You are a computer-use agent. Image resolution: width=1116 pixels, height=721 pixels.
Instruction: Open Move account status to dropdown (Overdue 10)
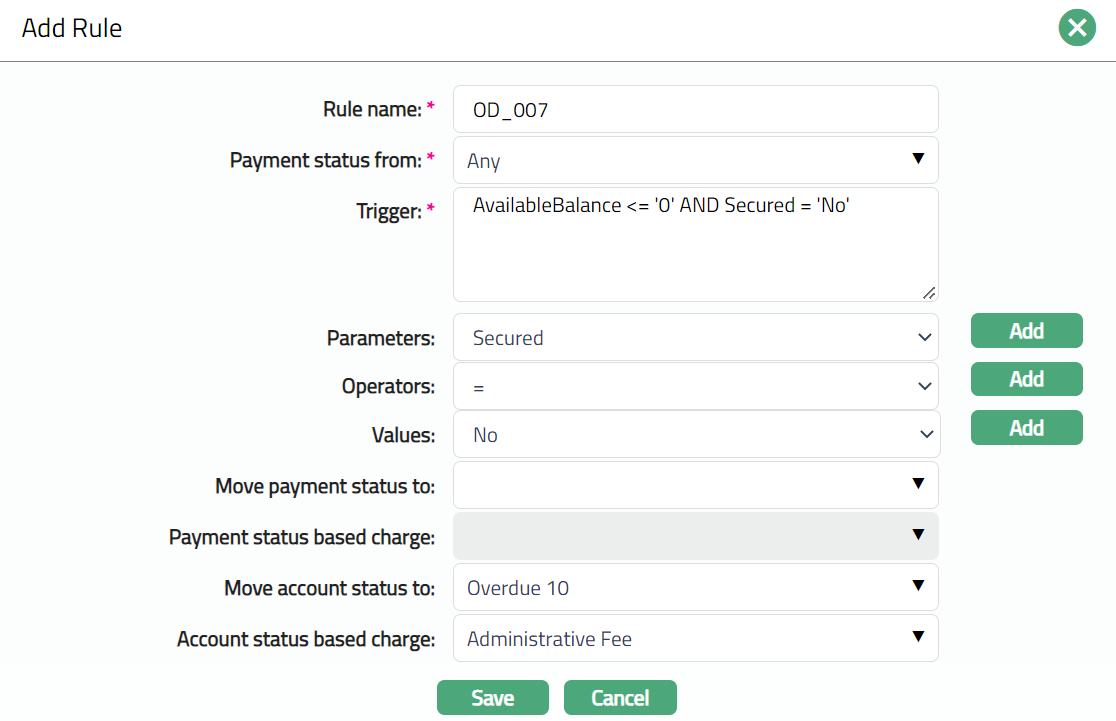[695, 587]
